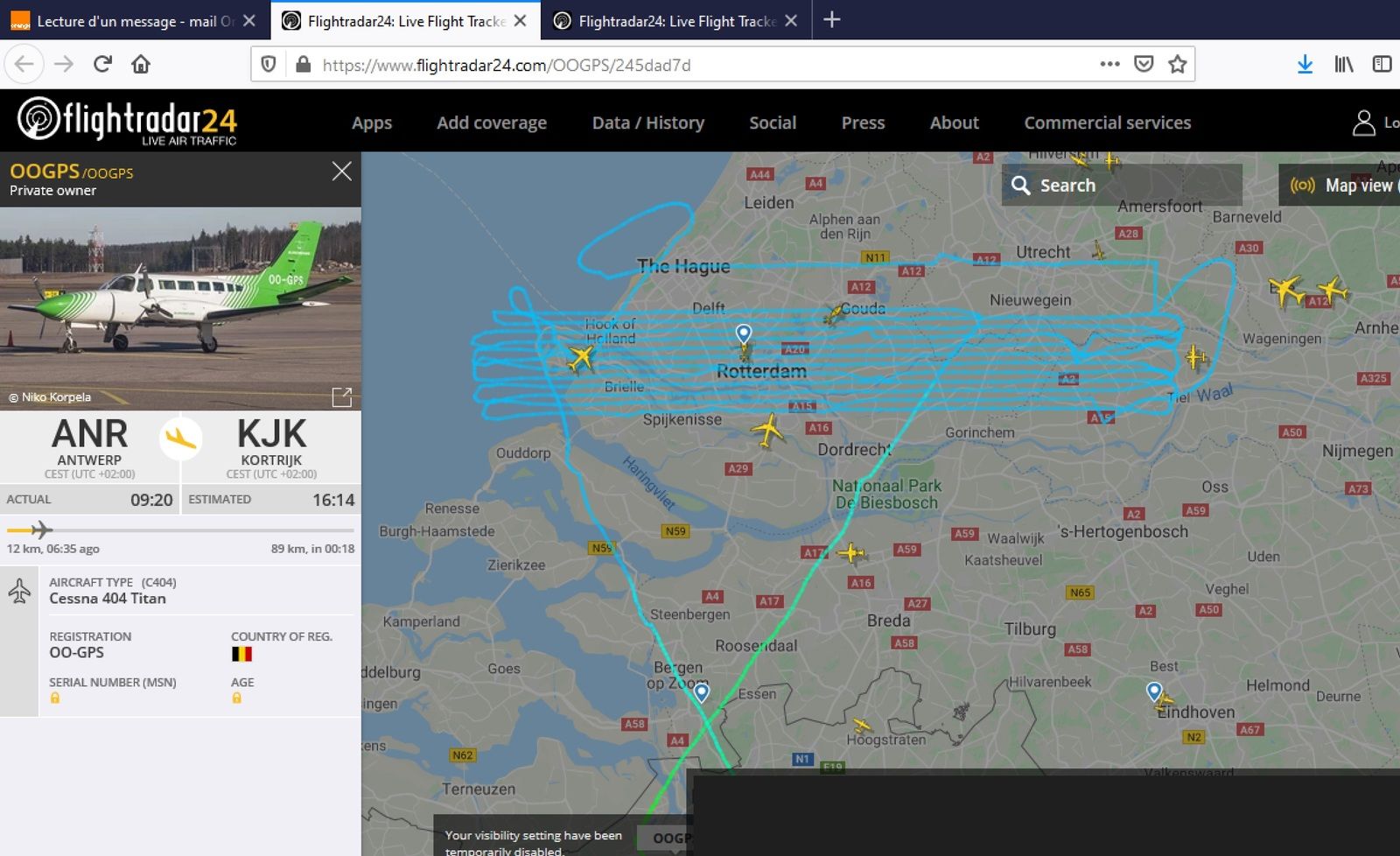
Task: Click Eindhoven airport pin marker
Action: (x=1154, y=692)
